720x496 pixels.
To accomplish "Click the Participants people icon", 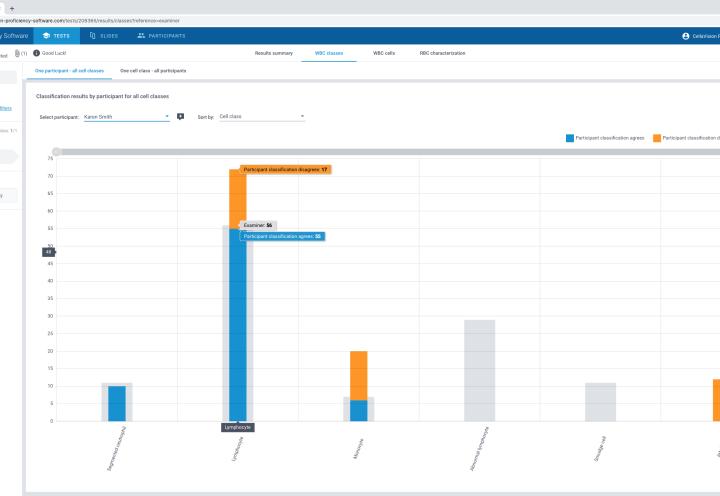I will point(141,36).
